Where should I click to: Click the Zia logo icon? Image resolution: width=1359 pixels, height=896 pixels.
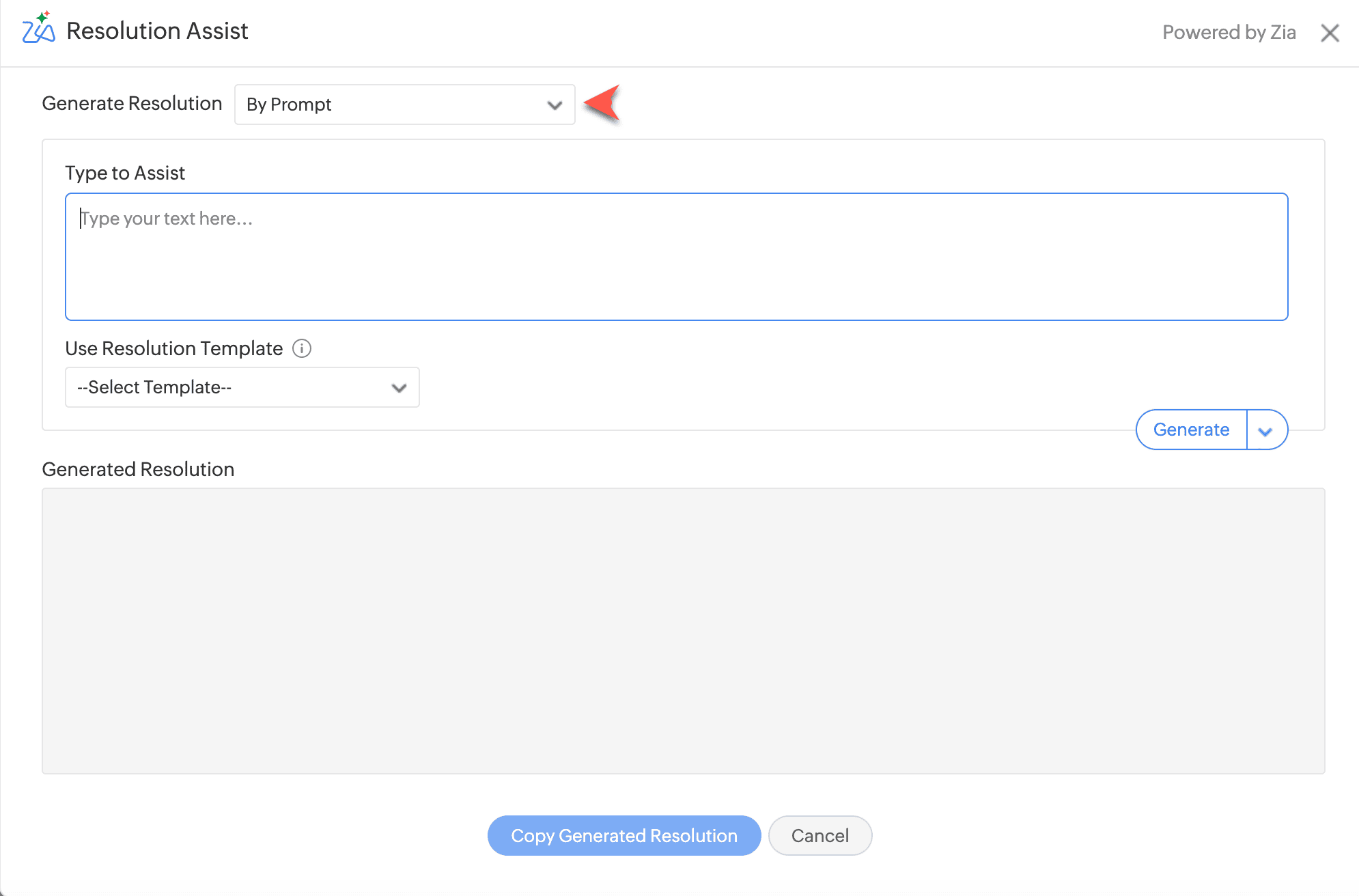pos(38,29)
